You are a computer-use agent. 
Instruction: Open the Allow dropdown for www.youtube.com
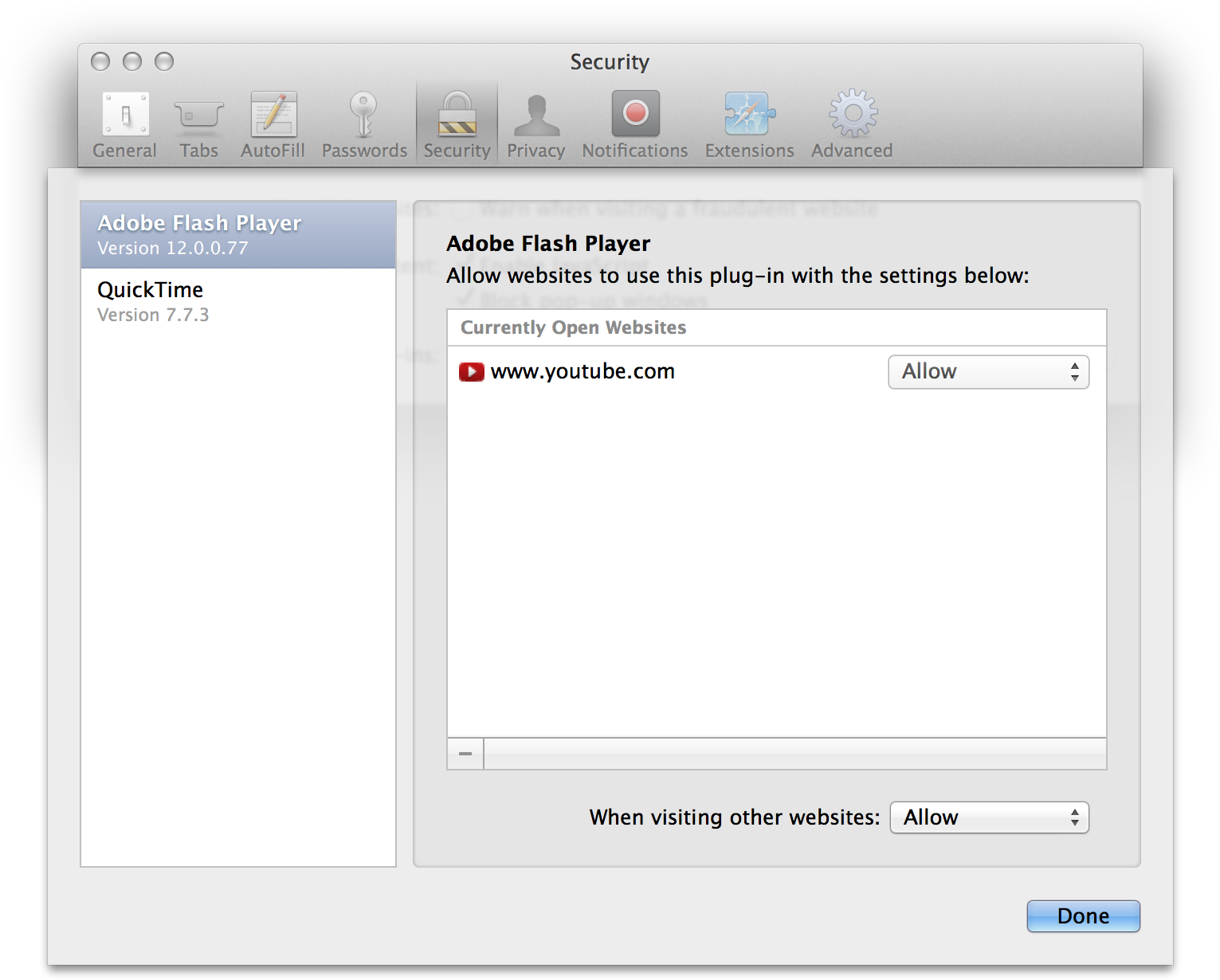tap(988, 372)
